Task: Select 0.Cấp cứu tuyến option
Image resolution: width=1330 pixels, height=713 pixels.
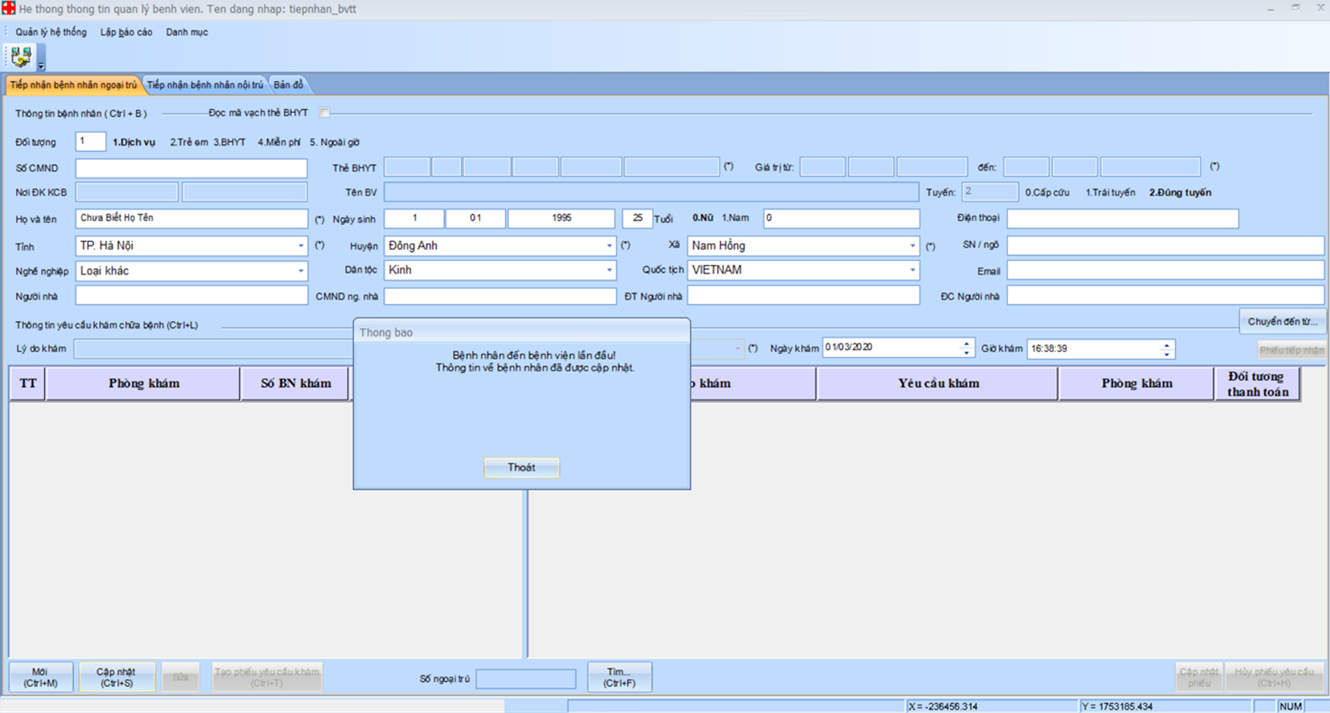Action: tap(1049, 192)
